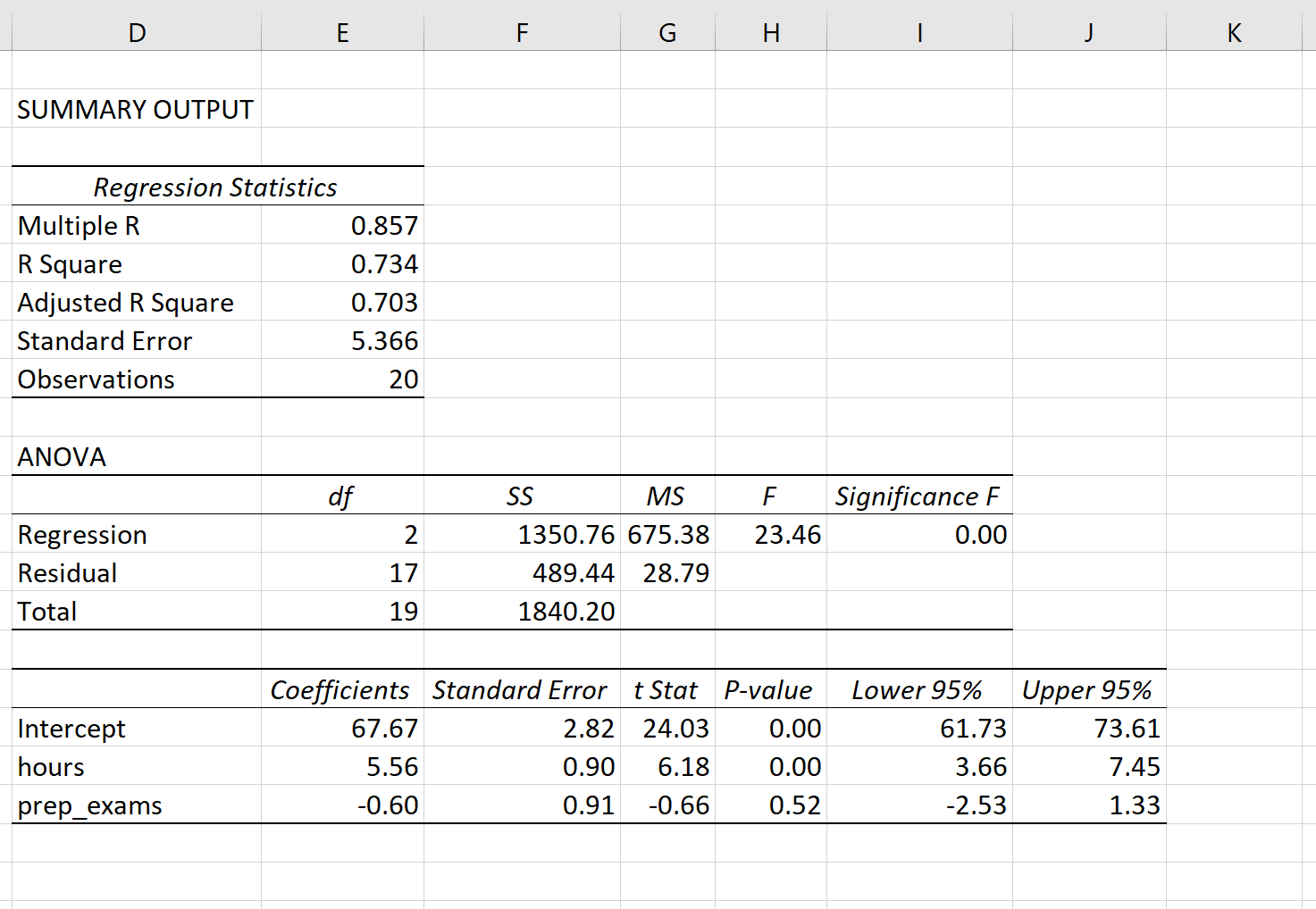Select column header F
1316x909 pixels.
click(x=522, y=32)
